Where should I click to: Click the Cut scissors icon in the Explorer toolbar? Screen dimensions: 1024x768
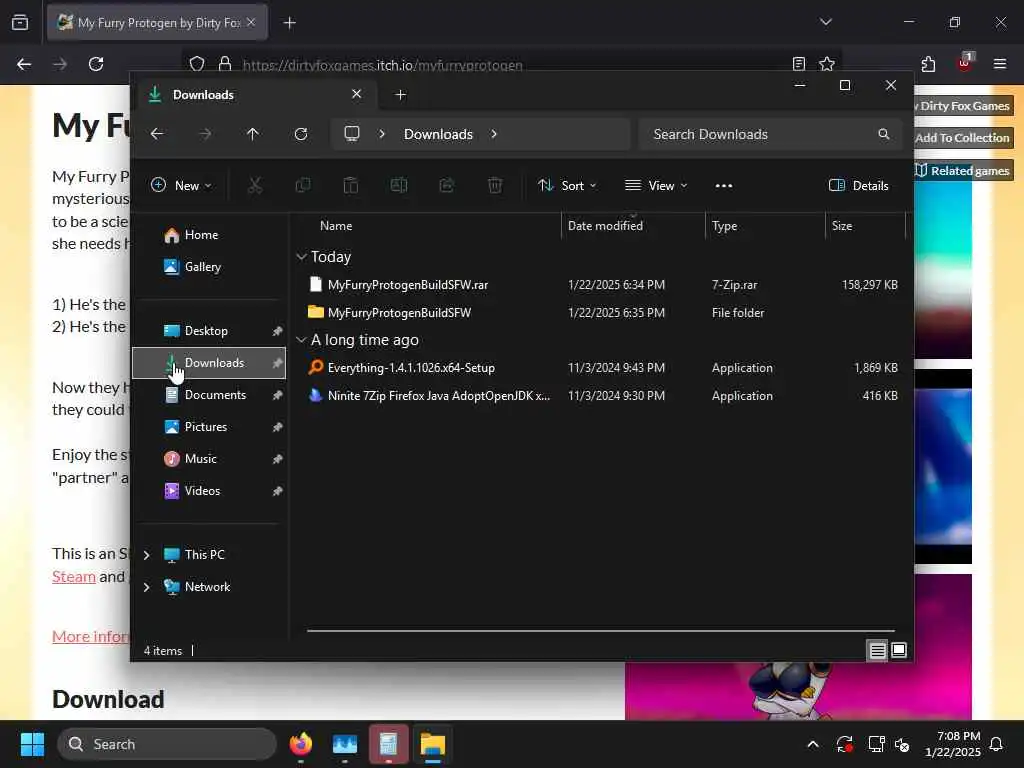coord(255,185)
